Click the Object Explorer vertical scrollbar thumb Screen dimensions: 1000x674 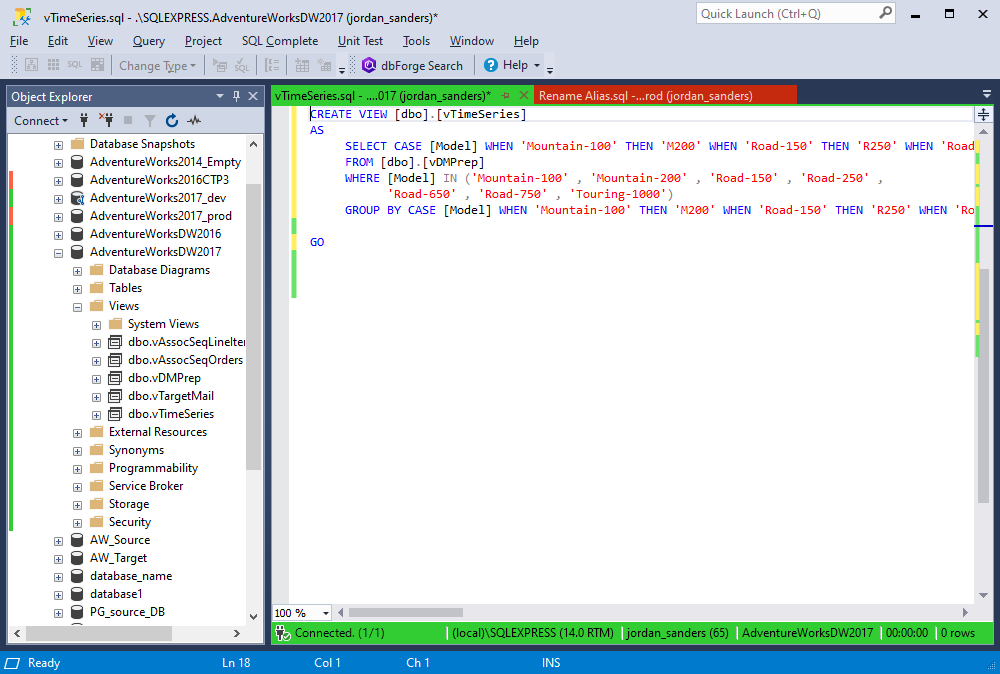pos(253,326)
